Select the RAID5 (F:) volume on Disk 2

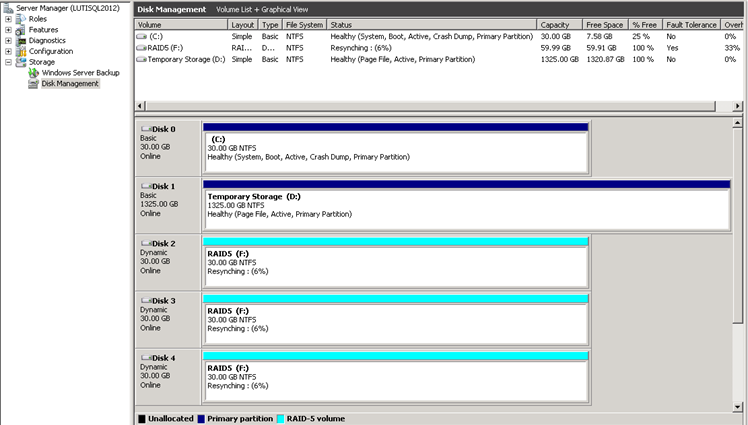point(396,263)
